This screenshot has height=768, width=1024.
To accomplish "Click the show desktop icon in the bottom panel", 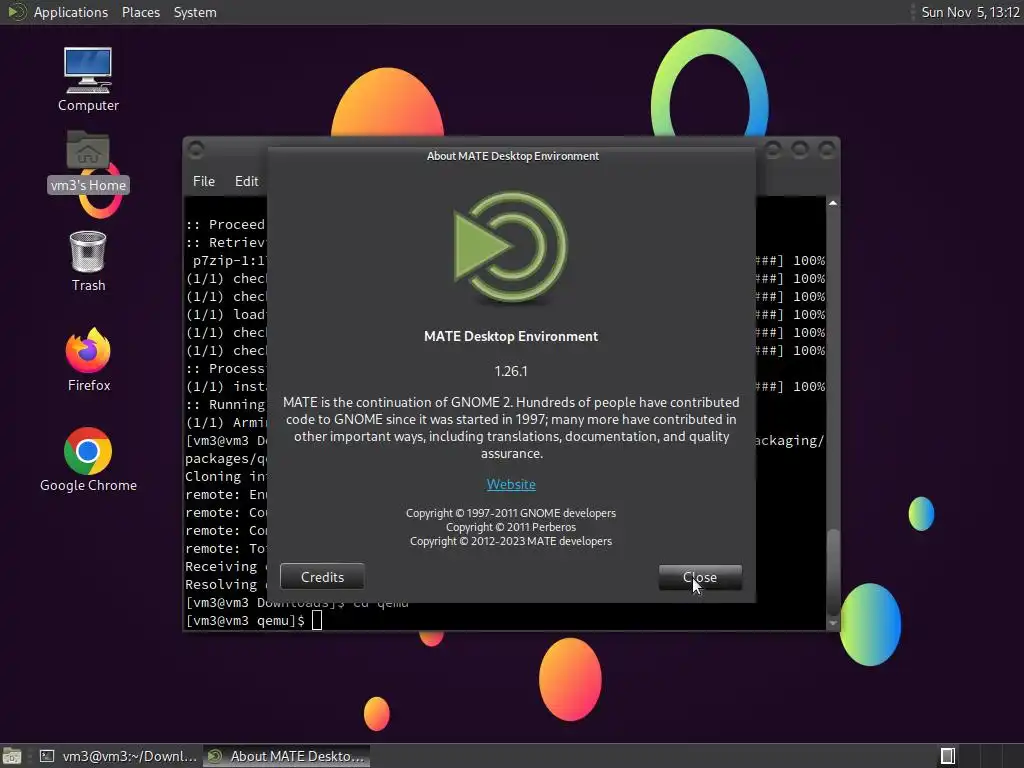I will [12, 756].
